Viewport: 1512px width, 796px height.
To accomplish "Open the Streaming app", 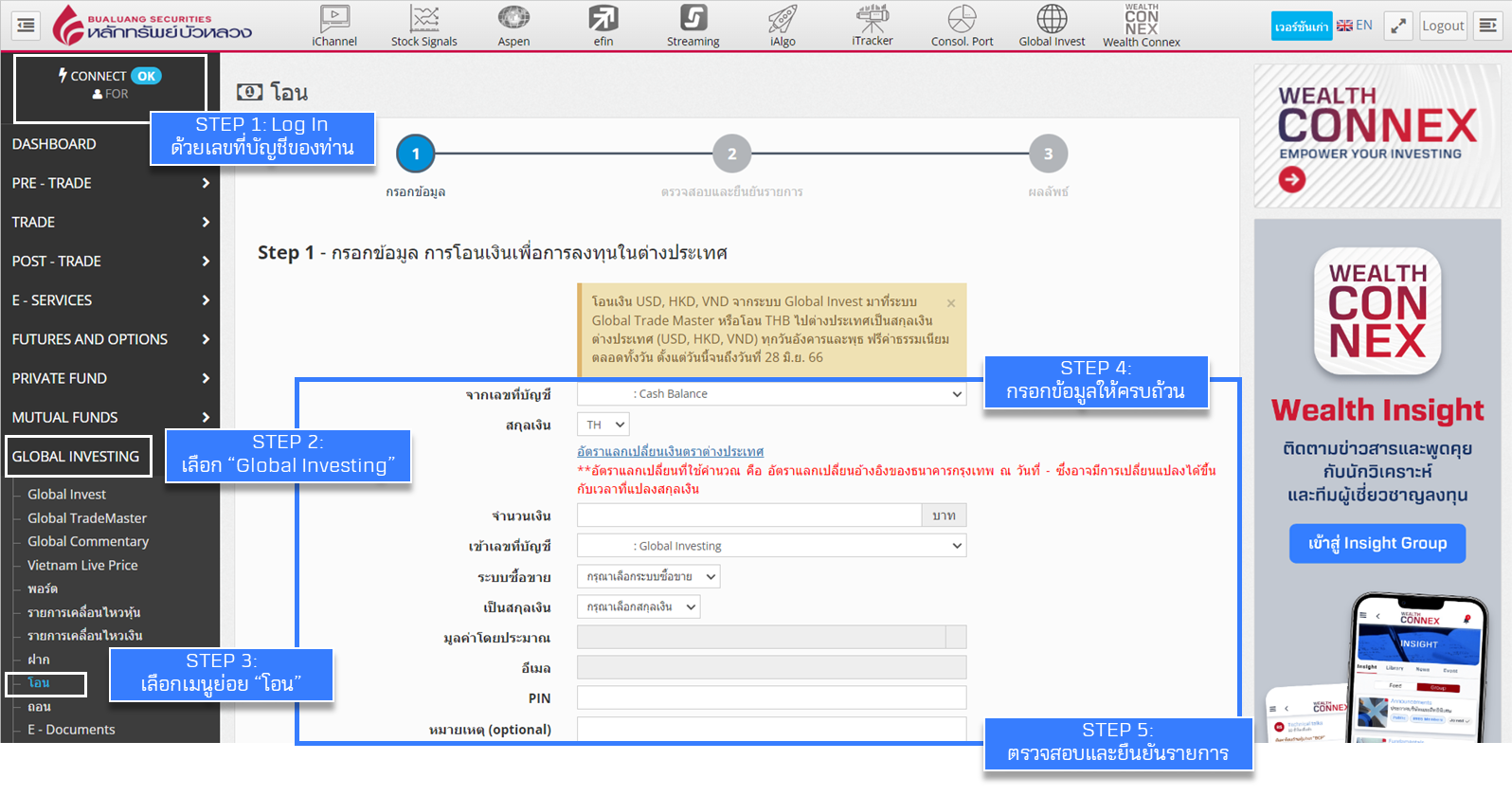I will click(x=693, y=26).
